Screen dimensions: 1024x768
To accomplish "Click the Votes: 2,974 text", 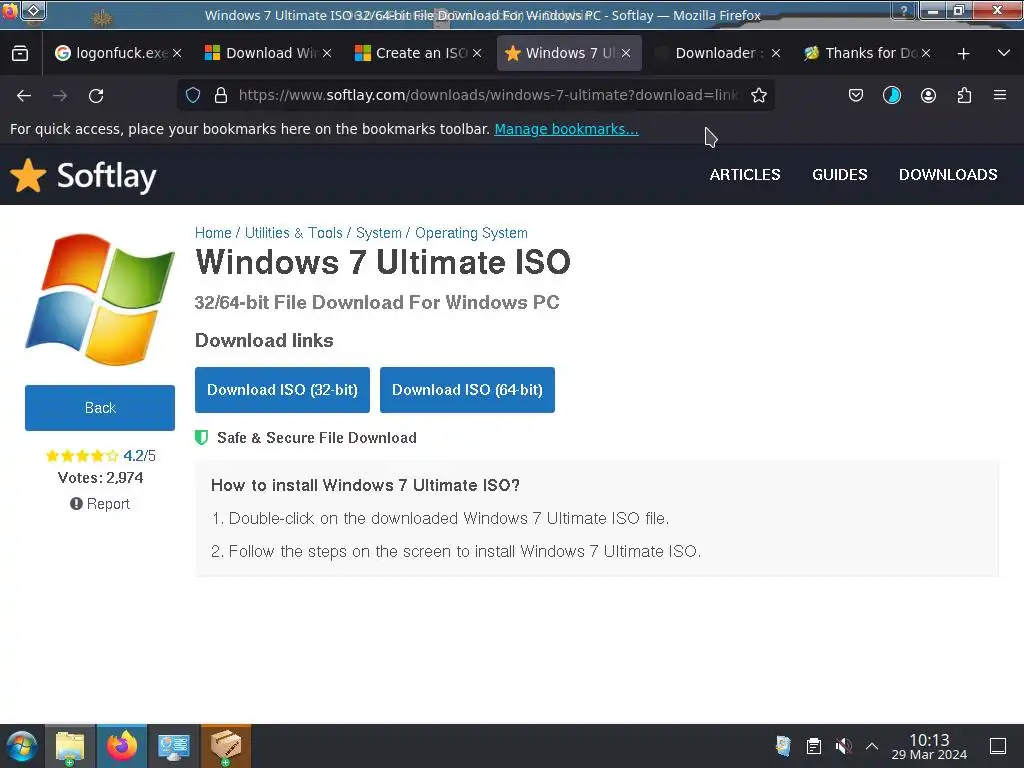I will (x=100, y=478).
